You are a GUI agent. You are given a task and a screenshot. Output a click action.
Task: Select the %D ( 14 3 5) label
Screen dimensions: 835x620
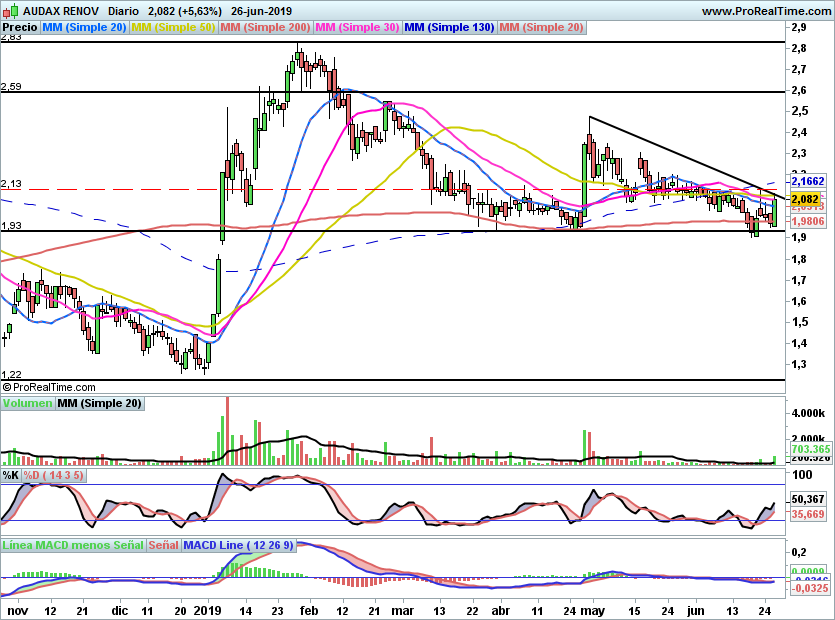53,475
